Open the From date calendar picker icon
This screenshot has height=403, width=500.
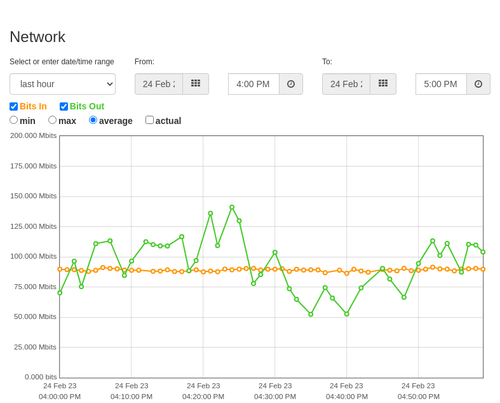pos(196,84)
